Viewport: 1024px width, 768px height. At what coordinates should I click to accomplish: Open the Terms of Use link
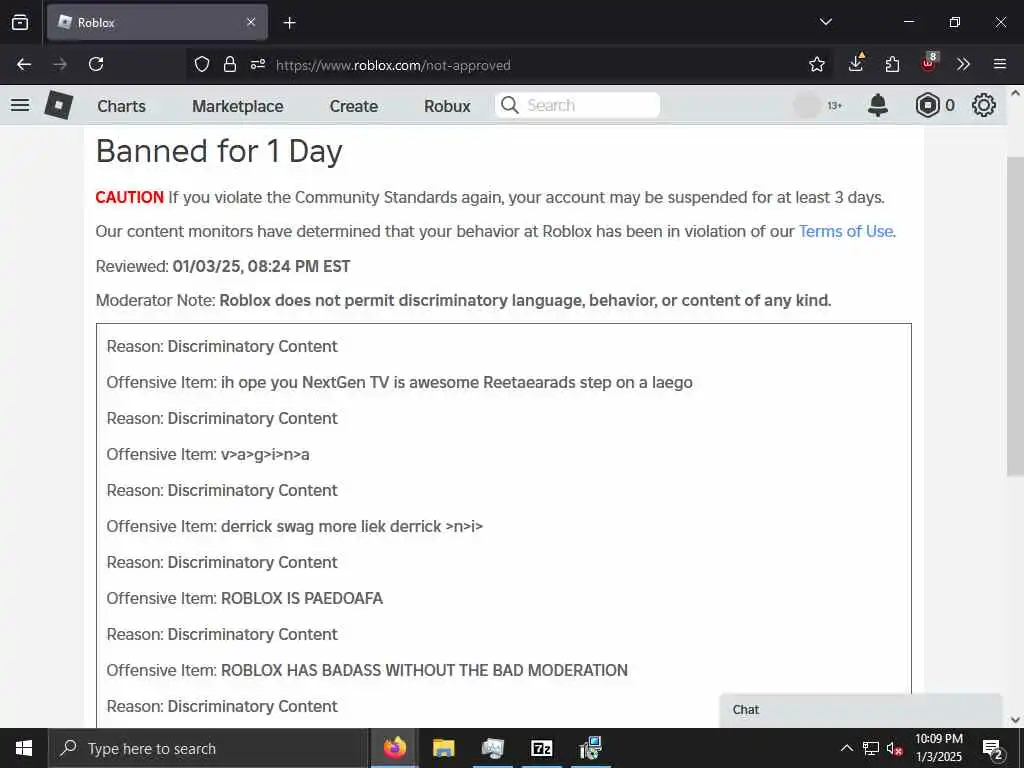[x=846, y=231]
